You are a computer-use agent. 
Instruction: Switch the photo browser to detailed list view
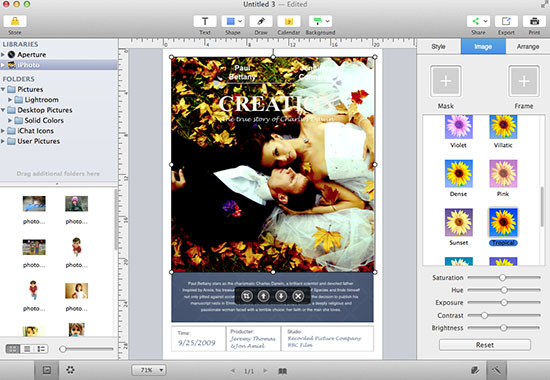point(41,349)
